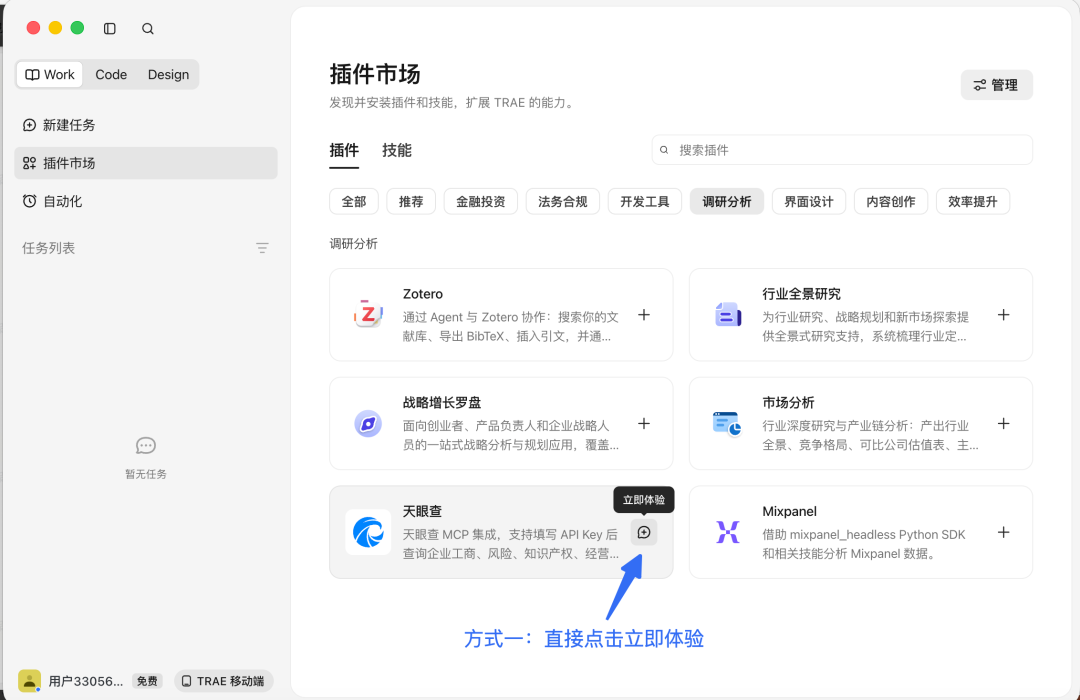Filter by 内容创作 category

coord(891,201)
